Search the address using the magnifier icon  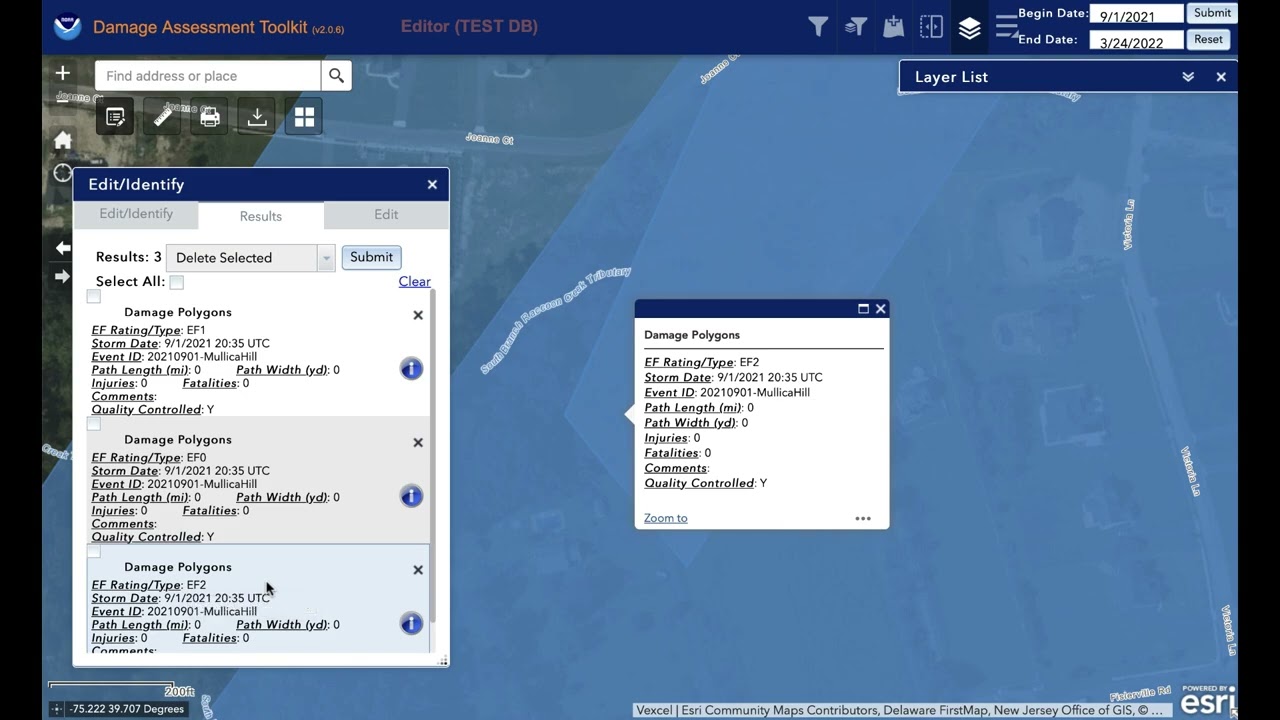(336, 76)
